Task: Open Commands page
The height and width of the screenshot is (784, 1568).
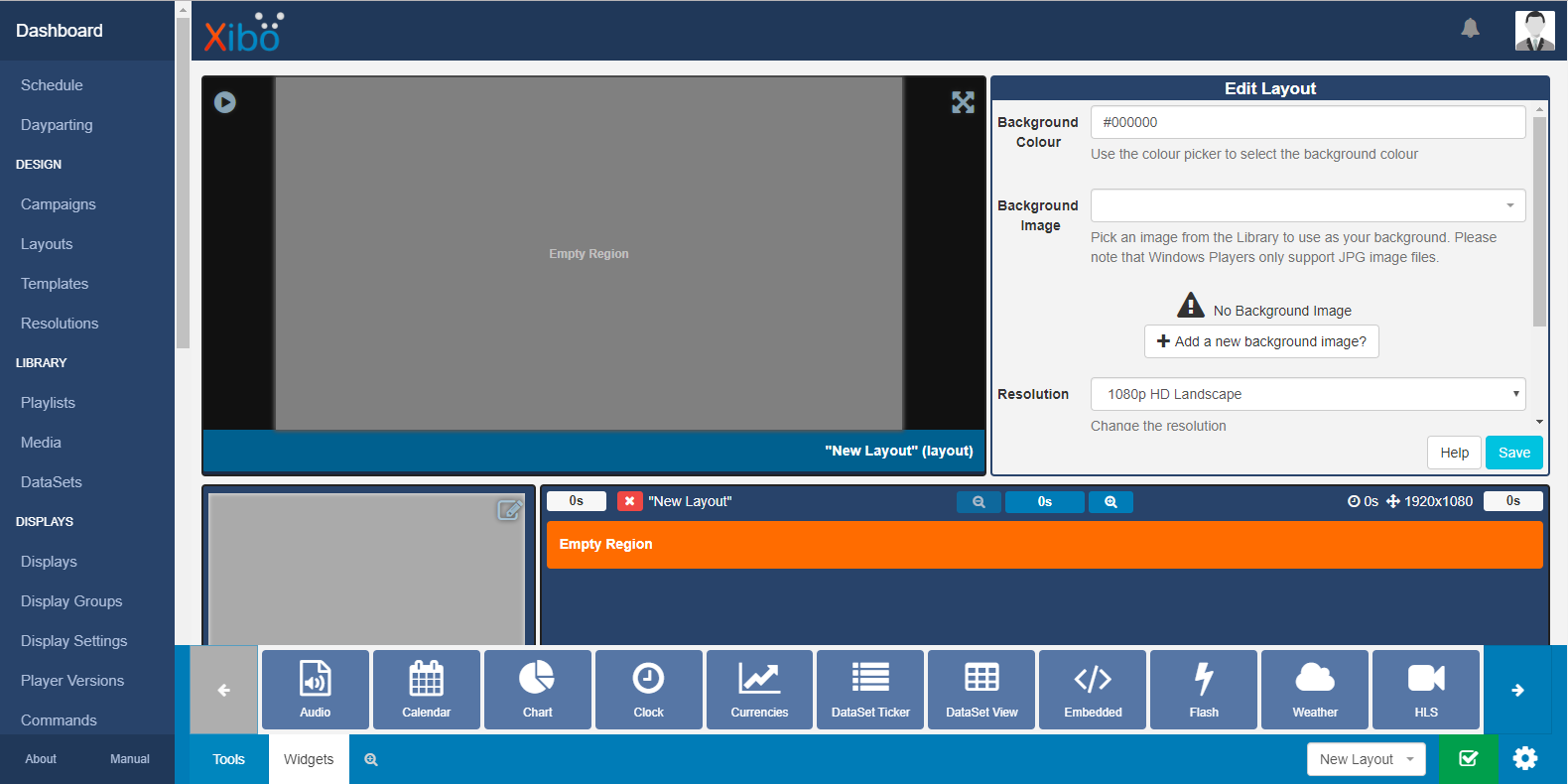Action: tap(59, 720)
